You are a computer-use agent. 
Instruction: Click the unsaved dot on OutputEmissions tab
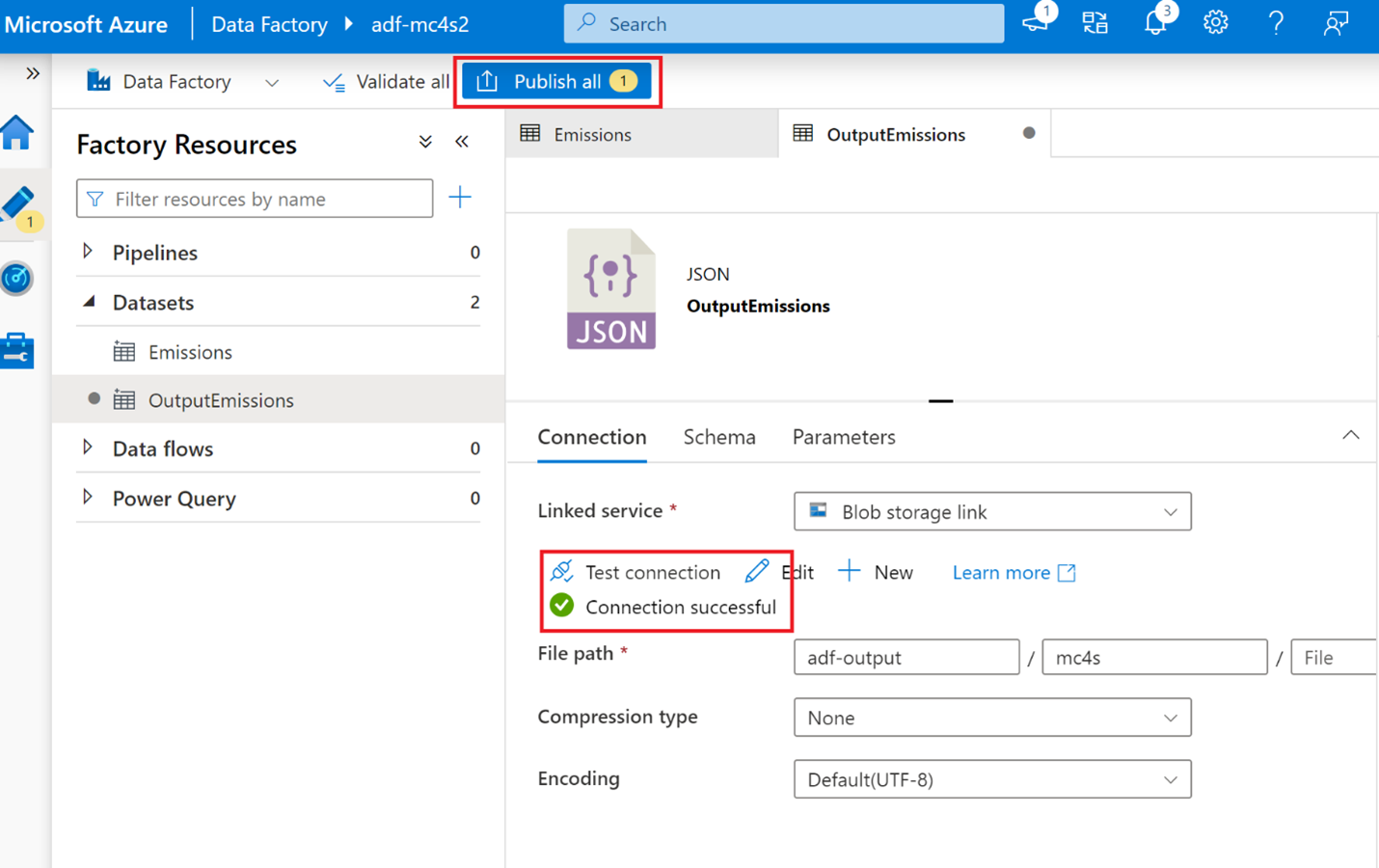click(1029, 133)
